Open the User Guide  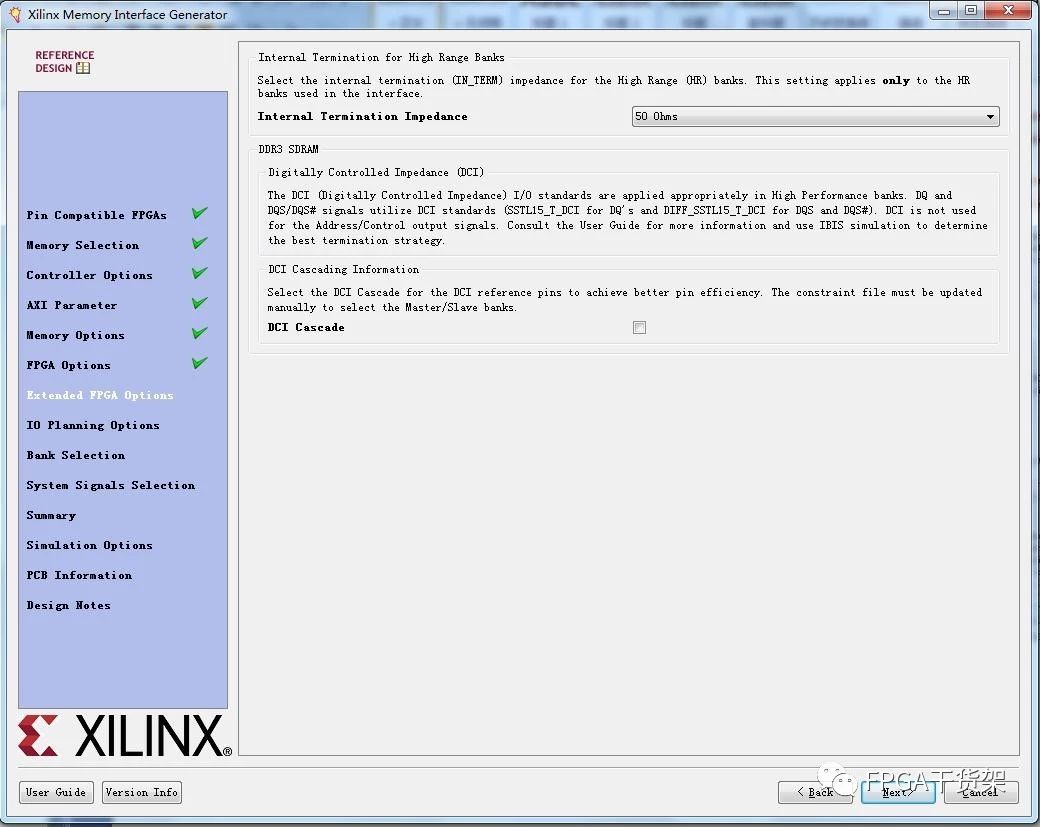tap(56, 793)
